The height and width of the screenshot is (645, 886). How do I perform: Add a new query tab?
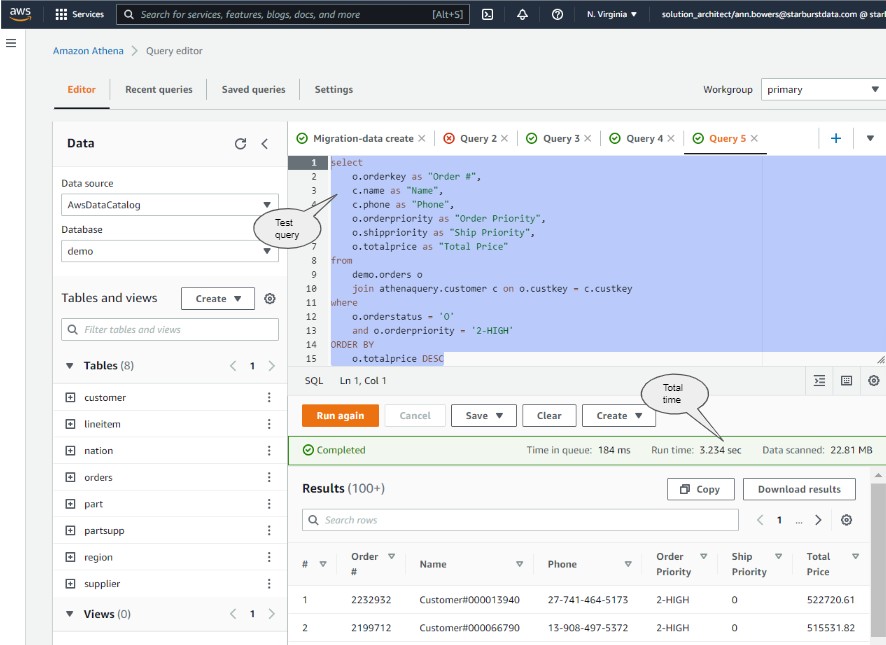836,138
